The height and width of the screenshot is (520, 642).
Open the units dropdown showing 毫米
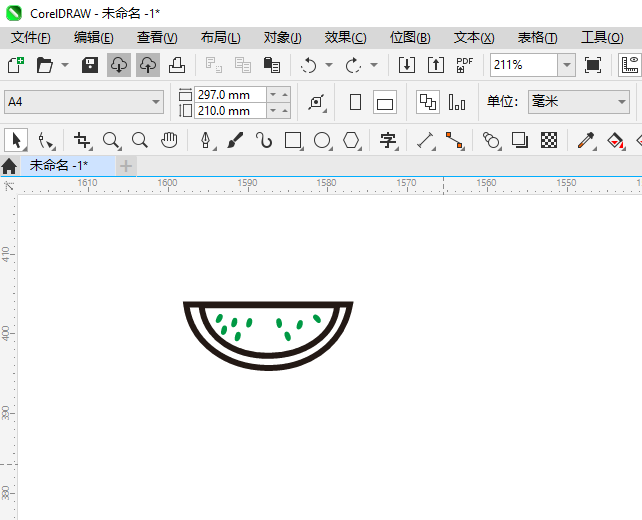click(579, 102)
